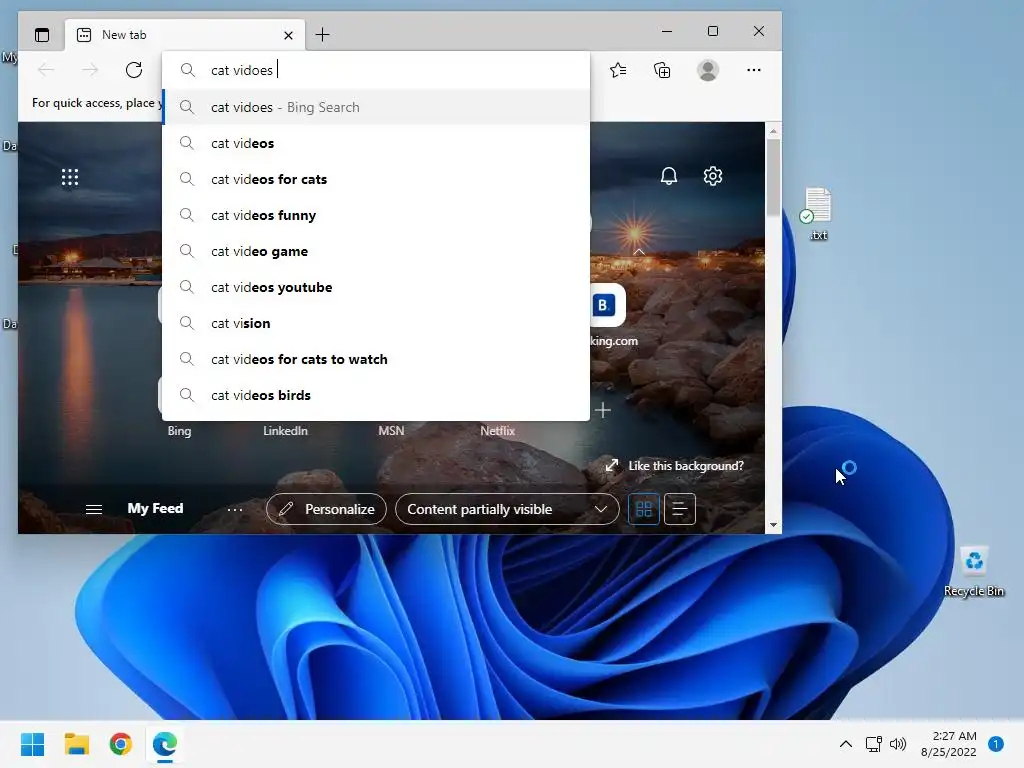1024x768 pixels.
Task: Open the Windows Start button
Action: 32,744
